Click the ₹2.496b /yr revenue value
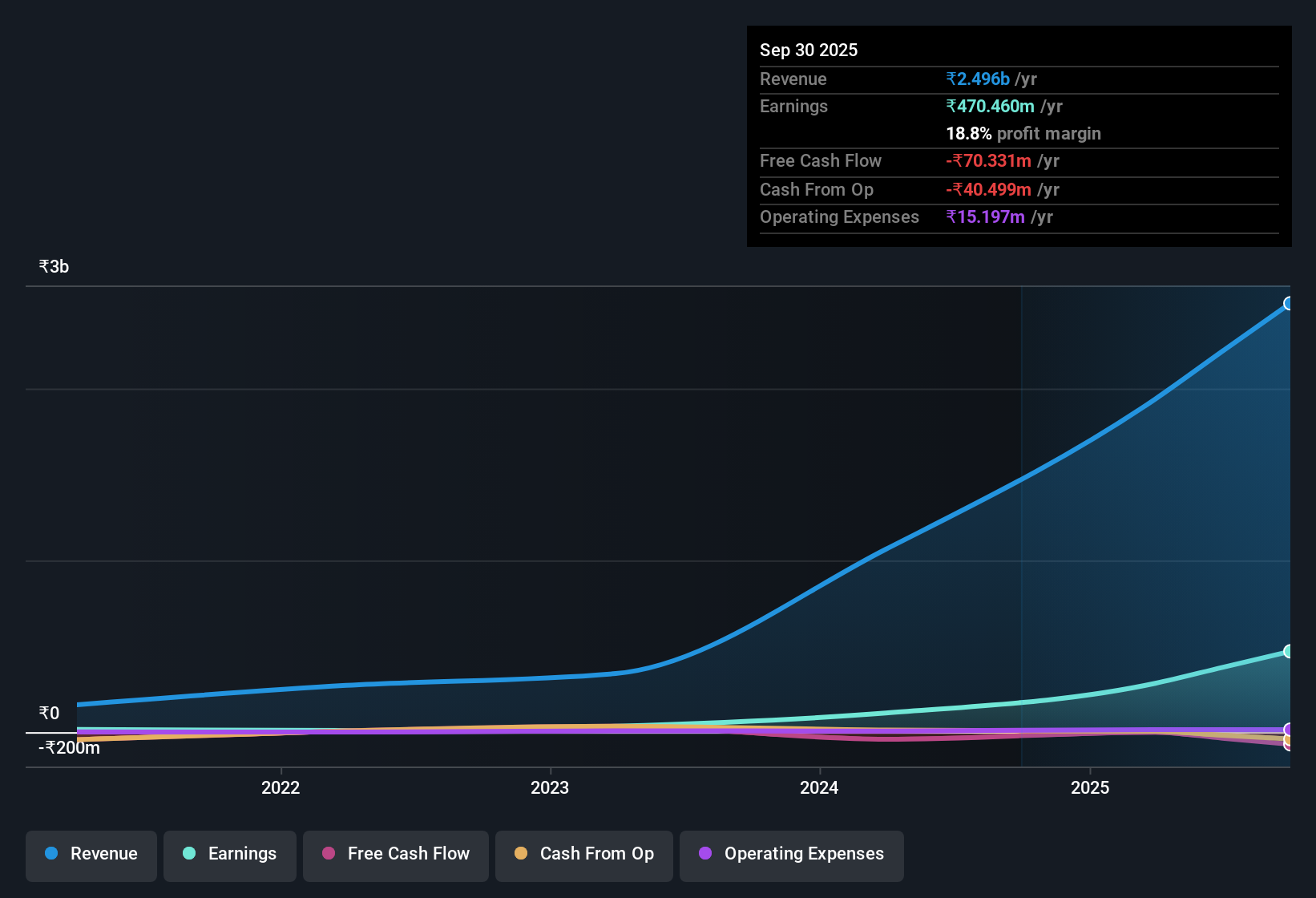This screenshot has width=1316, height=898. pos(991,79)
